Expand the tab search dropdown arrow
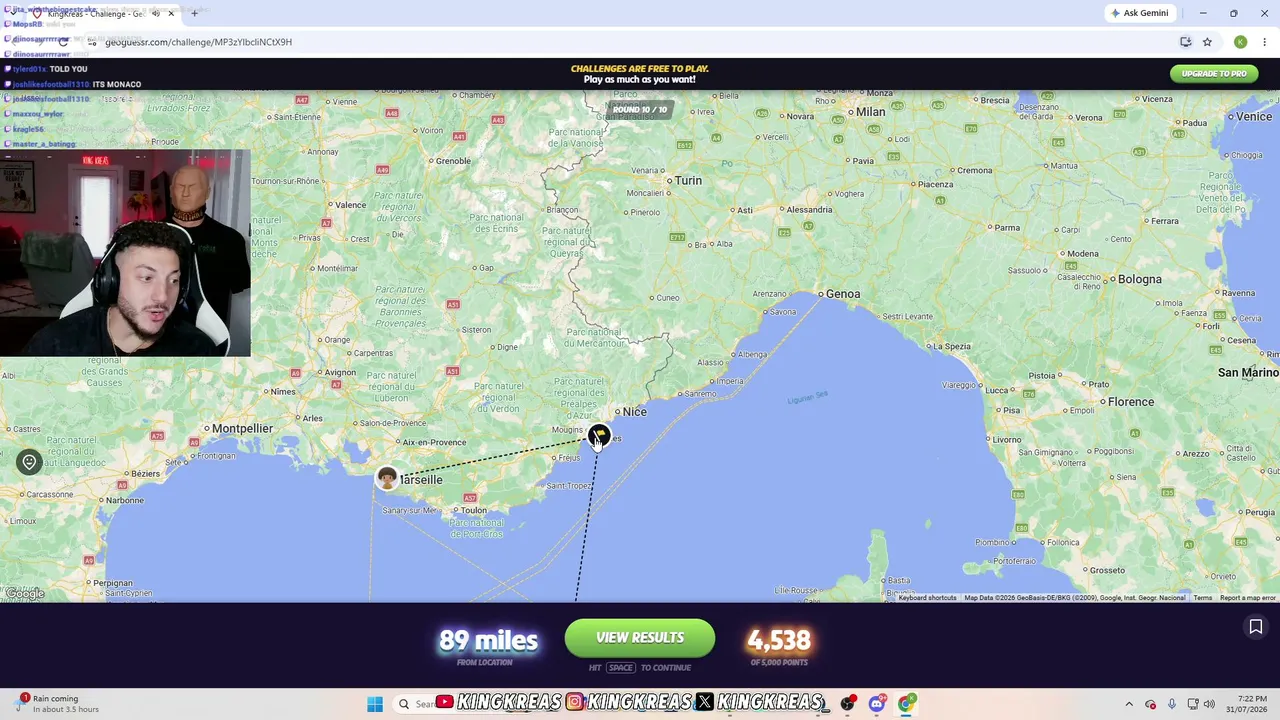Screen dimensions: 1280x720 [x=12, y=14]
